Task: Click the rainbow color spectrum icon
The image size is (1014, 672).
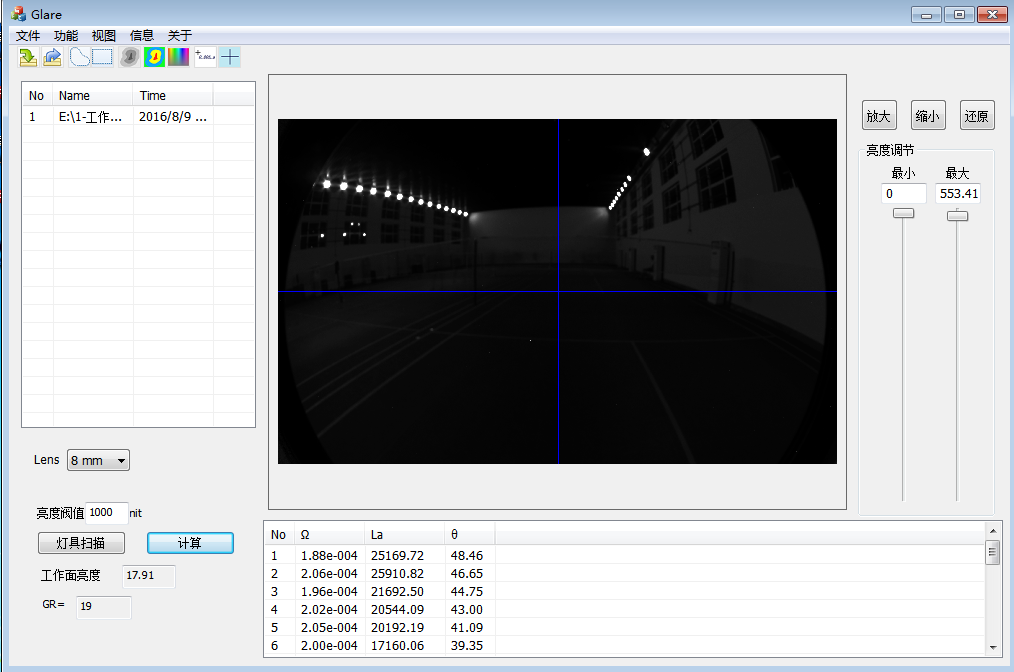Action: point(178,57)
